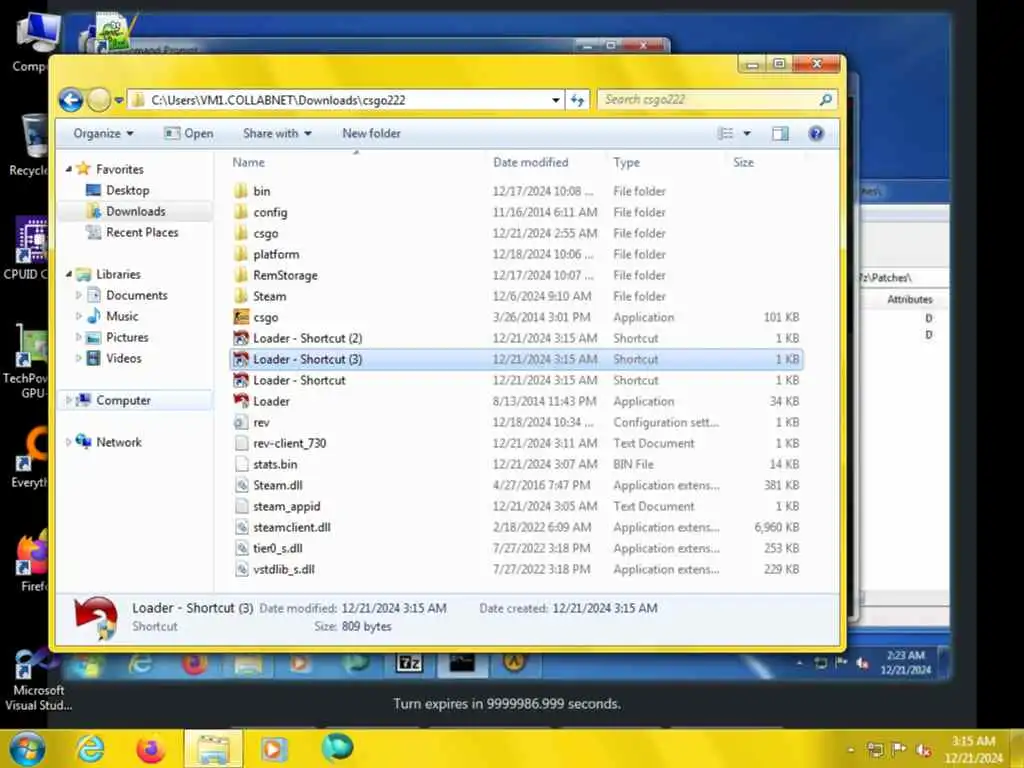Expand the Videos library
The width and height of the screenshot is (1024, 768).
79,358
